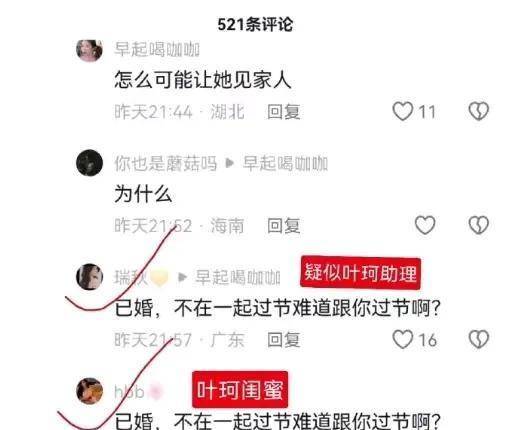Like the comment with 16 likes
The width and height of the screenshot is (514, 430).
(403, 339)
